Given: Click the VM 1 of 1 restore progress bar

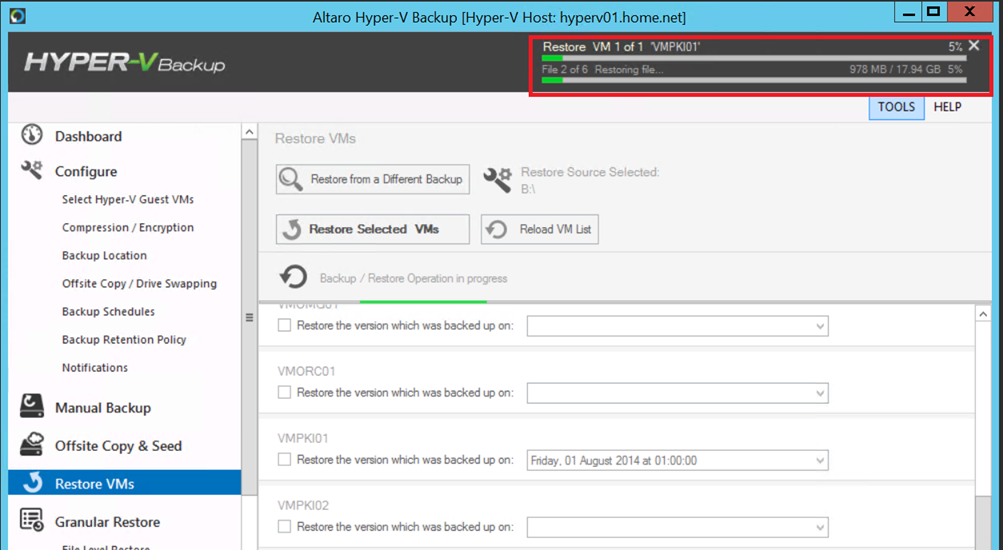Looking at the screenshot, I should [x=754, y=58].
